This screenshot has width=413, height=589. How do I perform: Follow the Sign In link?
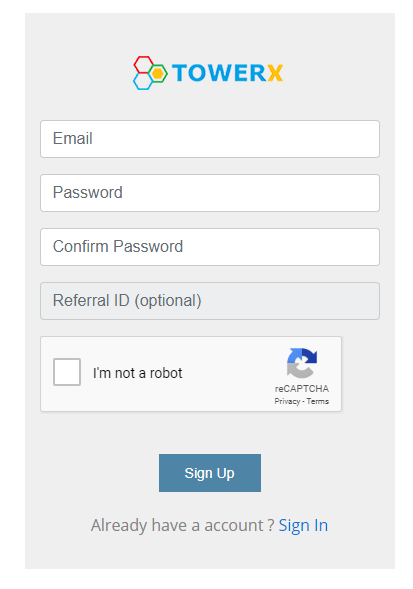tap(303, 525)
